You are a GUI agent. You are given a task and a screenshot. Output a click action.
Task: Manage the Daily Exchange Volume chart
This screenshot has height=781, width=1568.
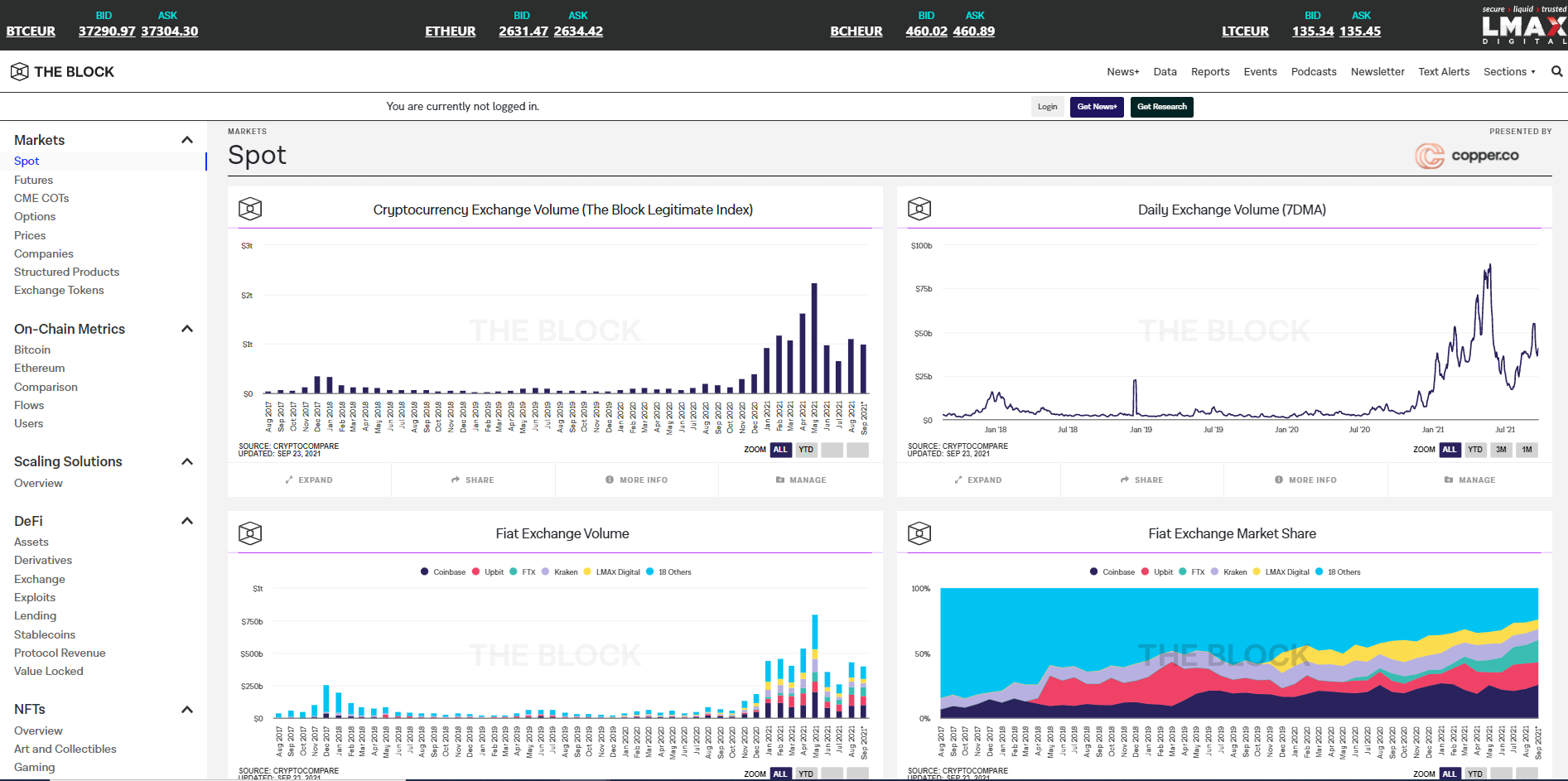[x=1470, y=480]
